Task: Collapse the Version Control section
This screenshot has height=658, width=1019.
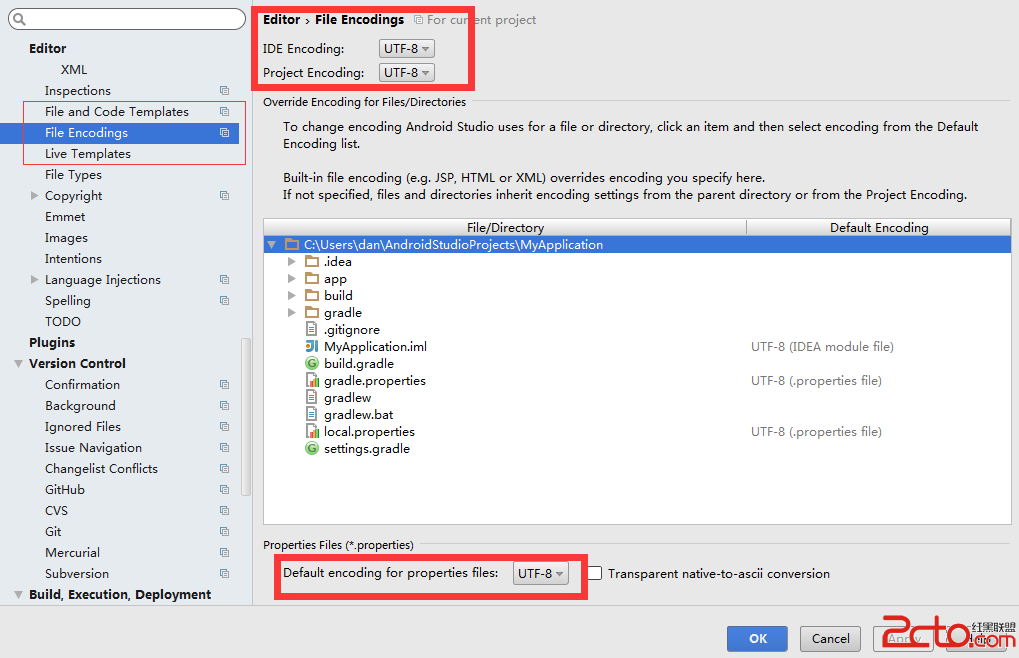Action: 19,364
